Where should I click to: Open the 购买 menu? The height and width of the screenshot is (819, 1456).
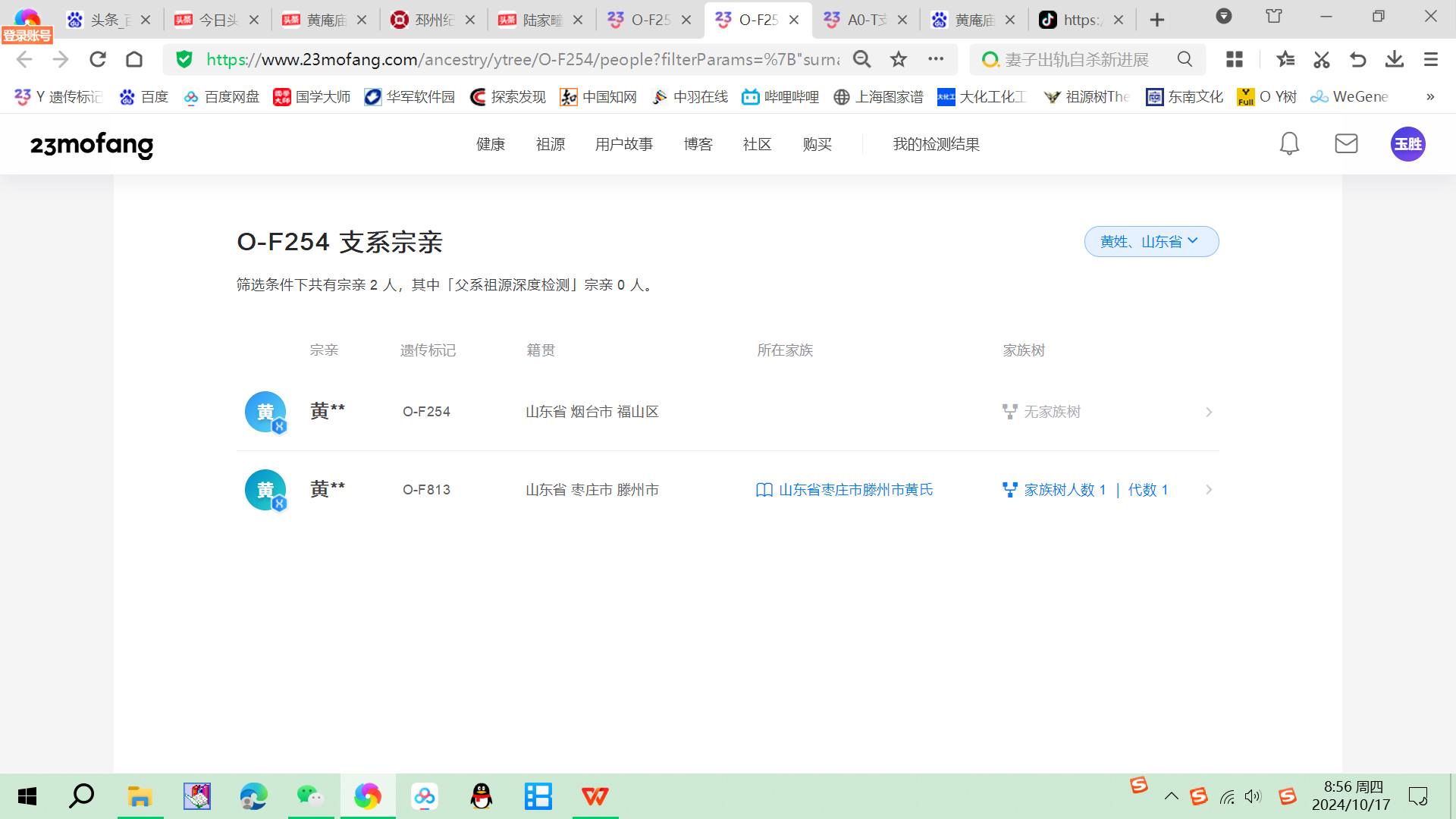pyautogui.click(x=817, y=144)
